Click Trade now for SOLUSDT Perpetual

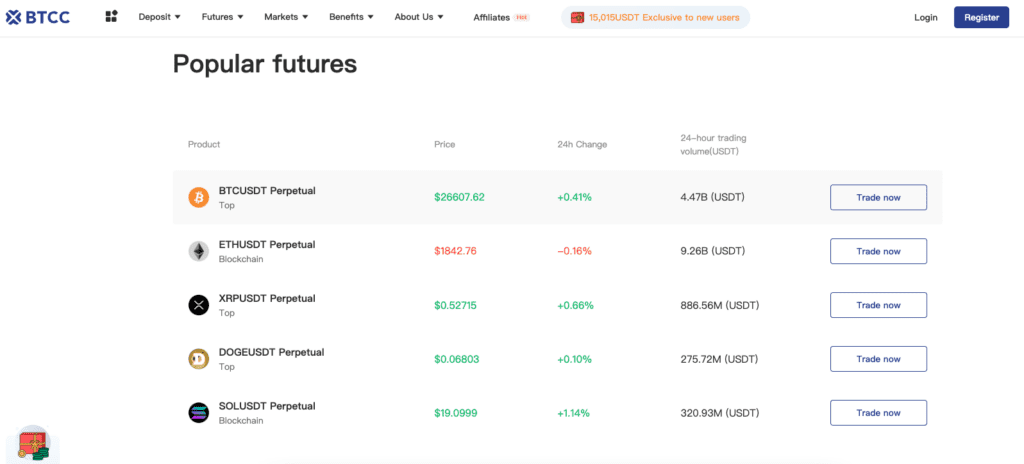pos(878,412)
